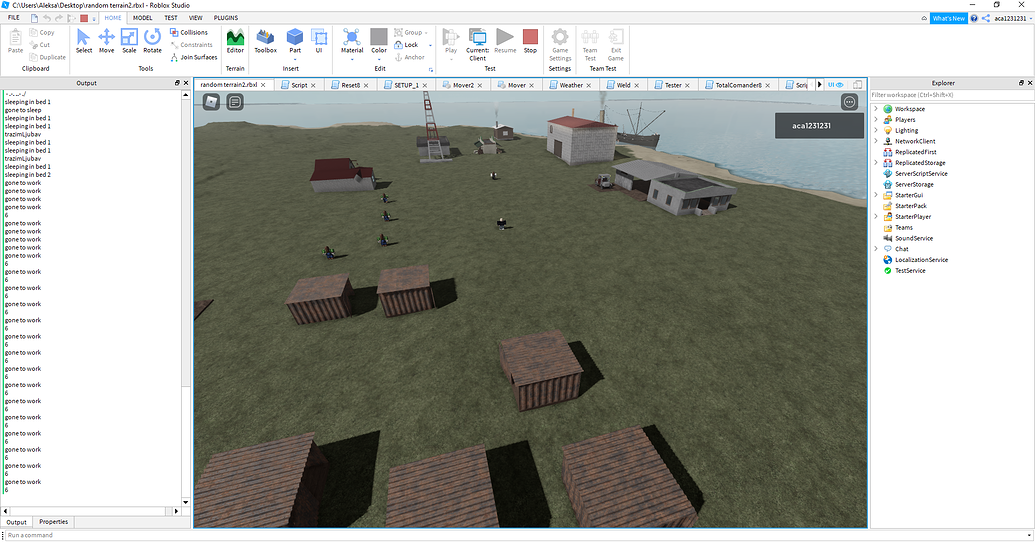The width and height of the screenshot is (1035, 547).
Task: Switch to the Properties bottom tab
Action: (53, 522)
